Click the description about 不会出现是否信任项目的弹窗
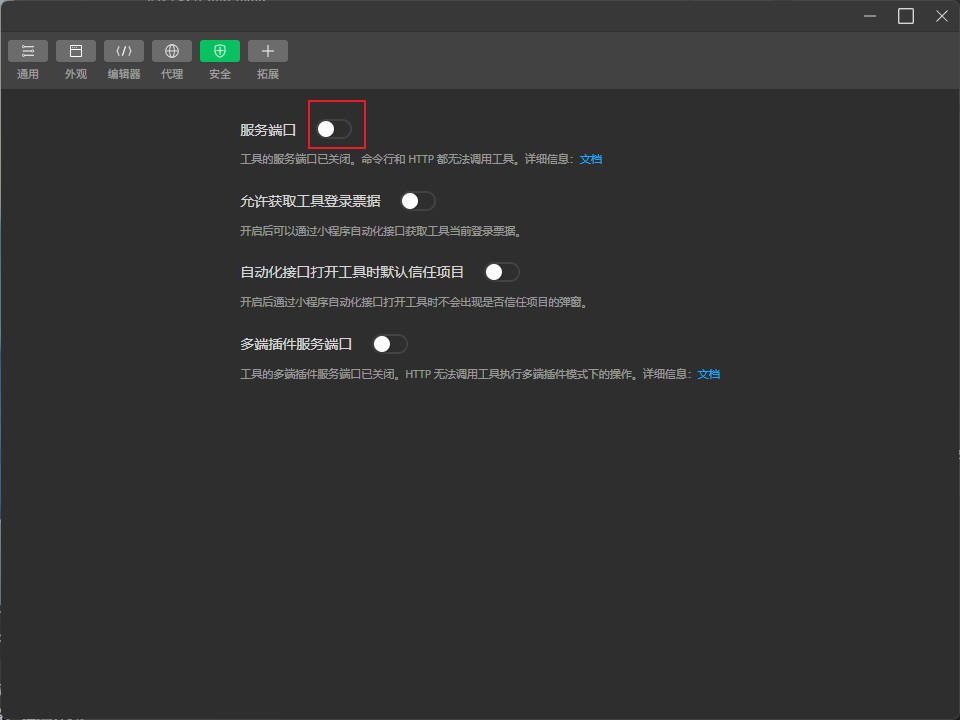Screen dimensions: 960x720 (414, 302)
